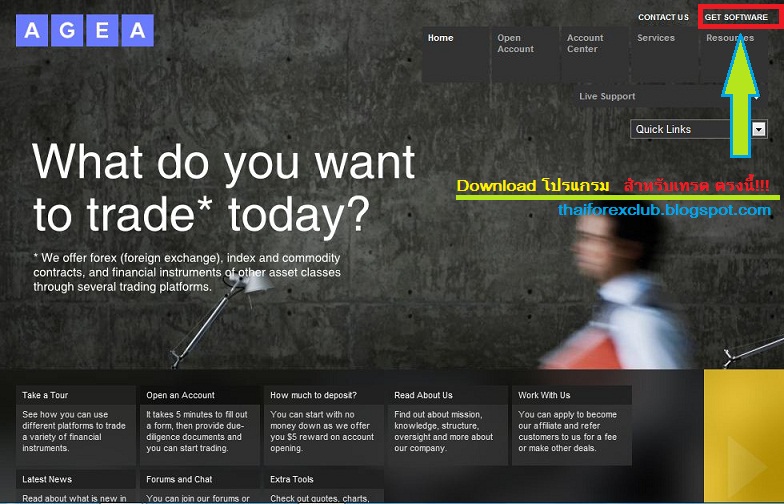Open the Open Account menu
784x504 pixels.
(525, 54)
